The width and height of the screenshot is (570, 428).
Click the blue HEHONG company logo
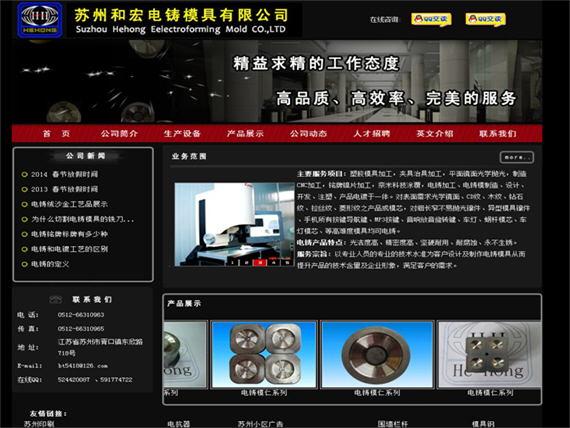coord(40,20)
